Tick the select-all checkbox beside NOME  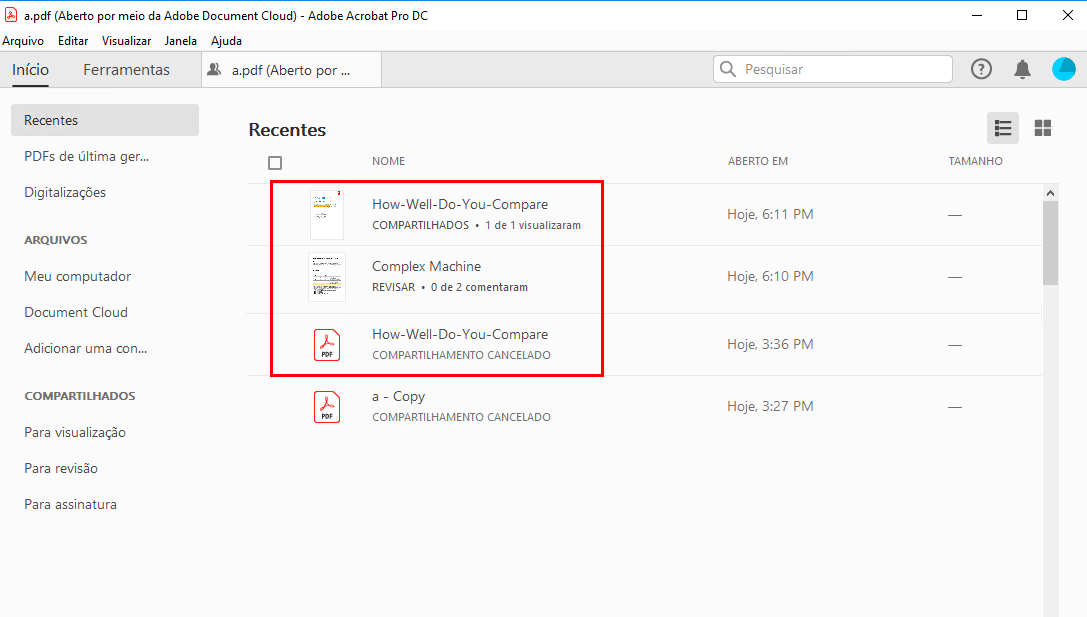276,163
